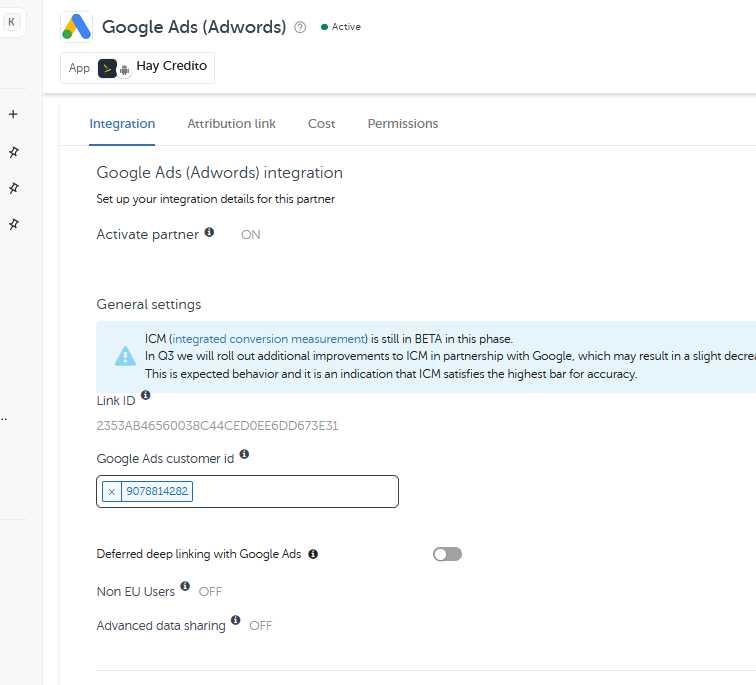Click info icon next to Link ID
Image resolution: width=756 pixels, height=685 pixels.
[145, 396]
